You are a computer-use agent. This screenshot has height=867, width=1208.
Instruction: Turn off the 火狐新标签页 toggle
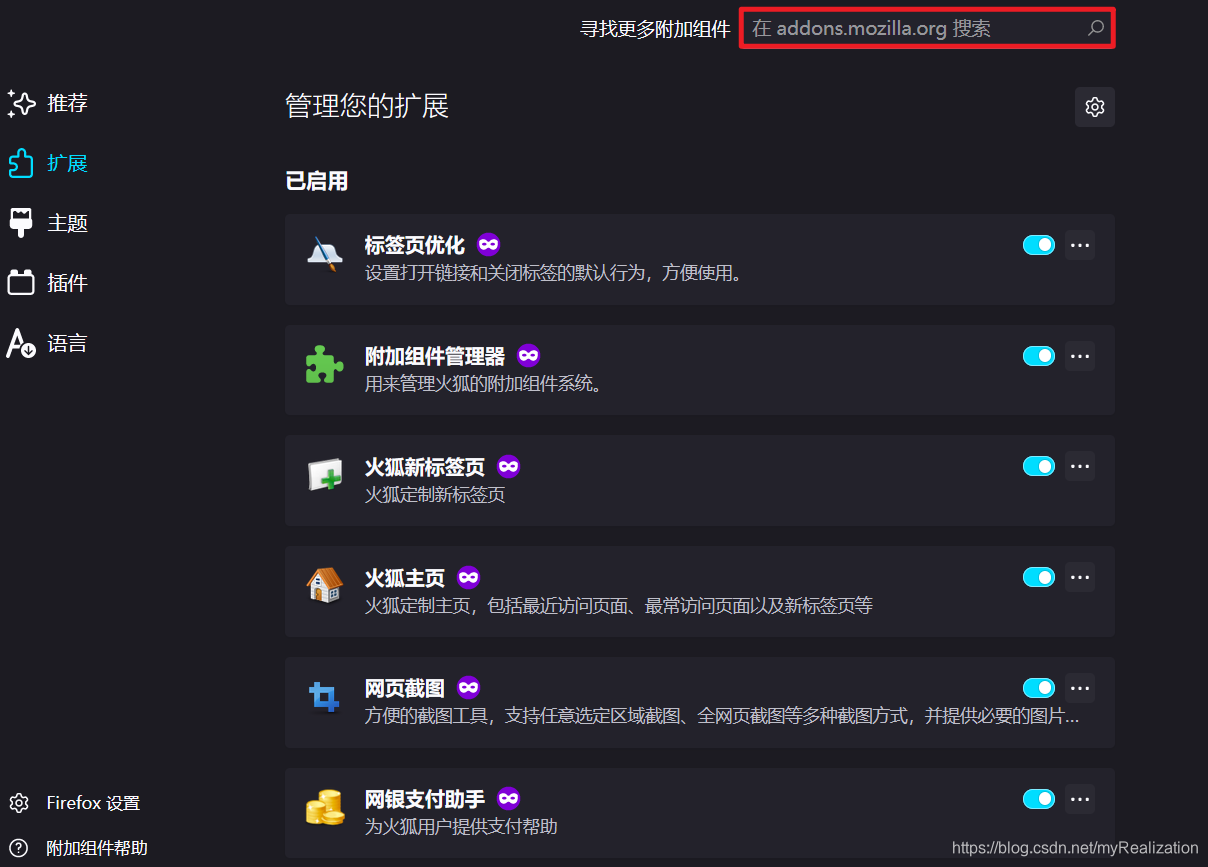coord(1039,466)
